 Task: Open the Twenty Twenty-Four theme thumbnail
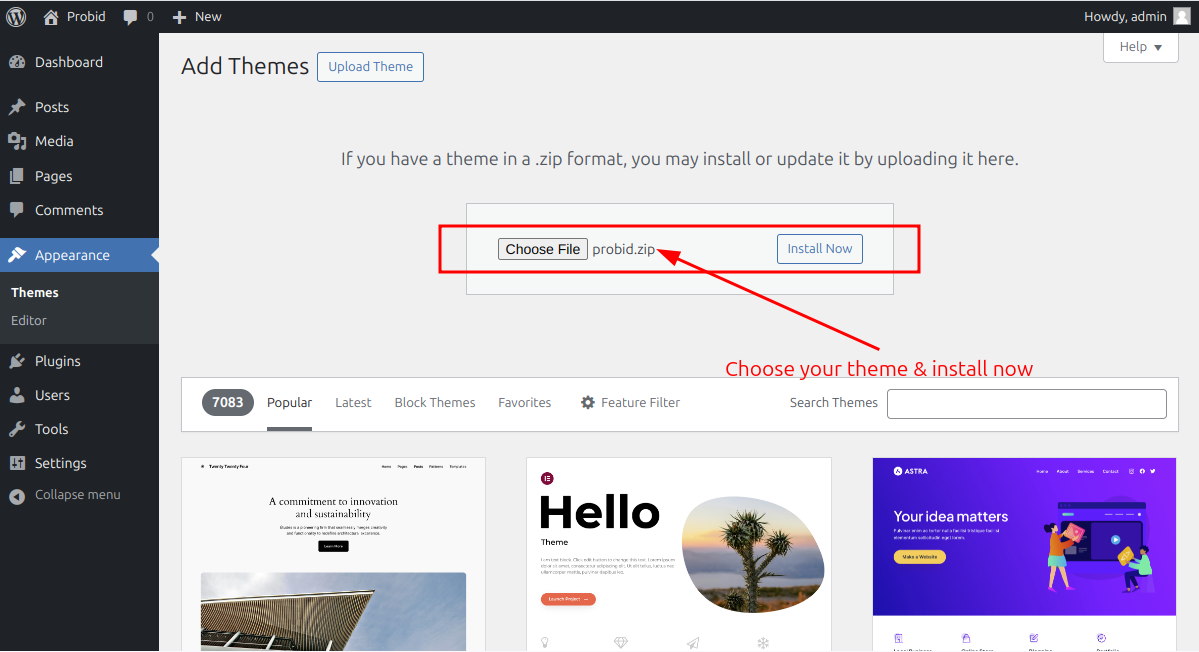[333, 555]
